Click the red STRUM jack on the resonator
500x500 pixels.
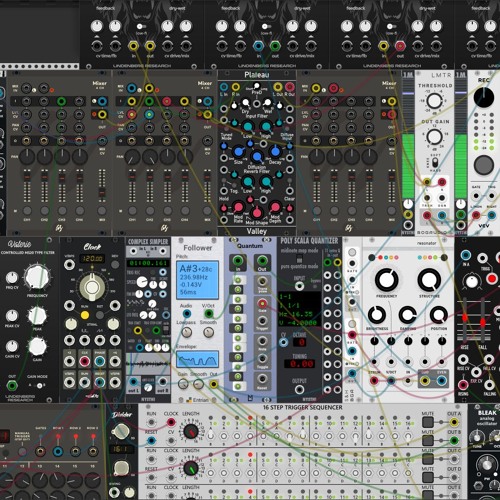pyautogui.click(x=374, y=380)
